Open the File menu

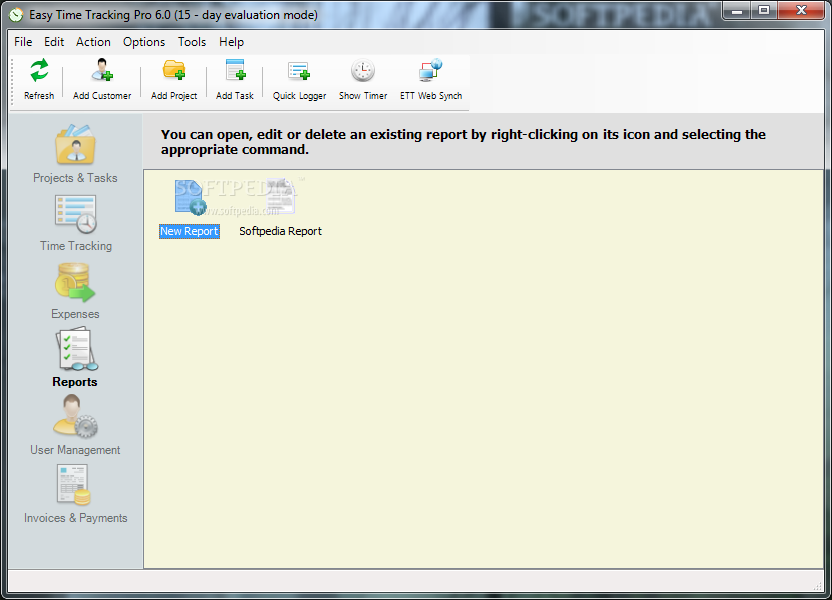pyautogui.click(x=23, y=42)
